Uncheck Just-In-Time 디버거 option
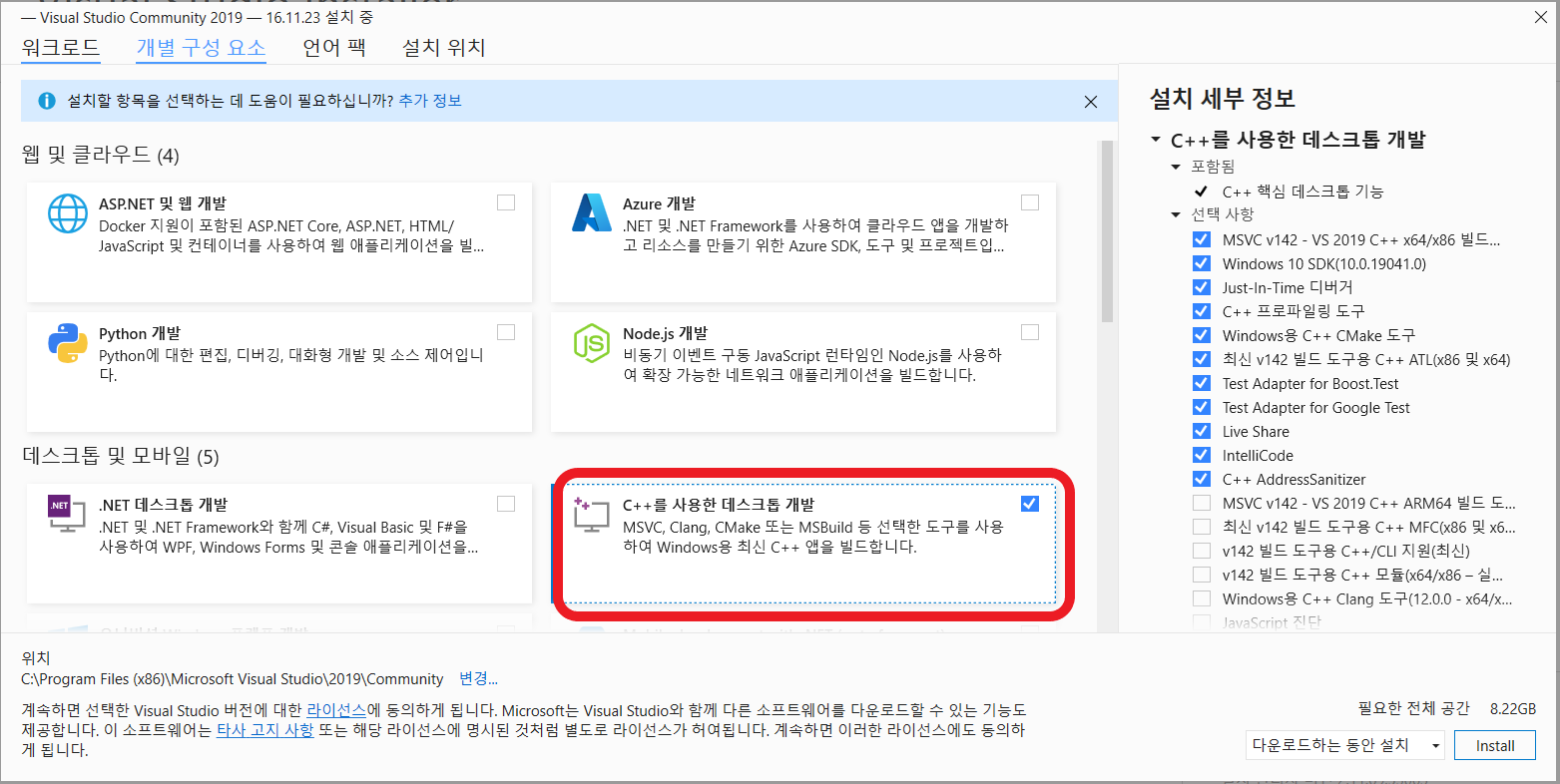 [1202, 287]
